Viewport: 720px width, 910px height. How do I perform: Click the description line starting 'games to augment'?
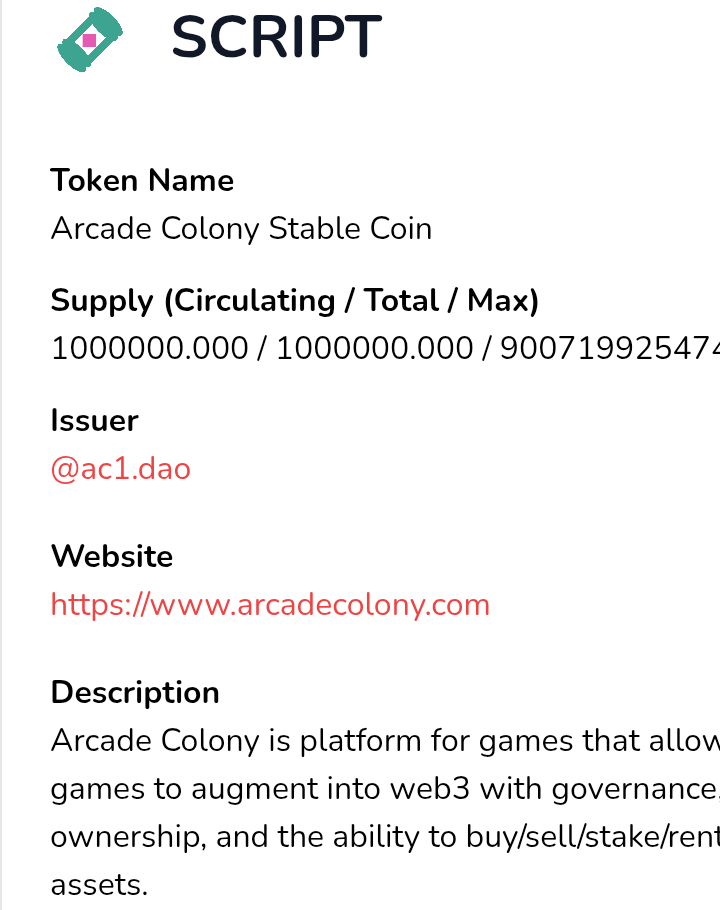point(385,789)
